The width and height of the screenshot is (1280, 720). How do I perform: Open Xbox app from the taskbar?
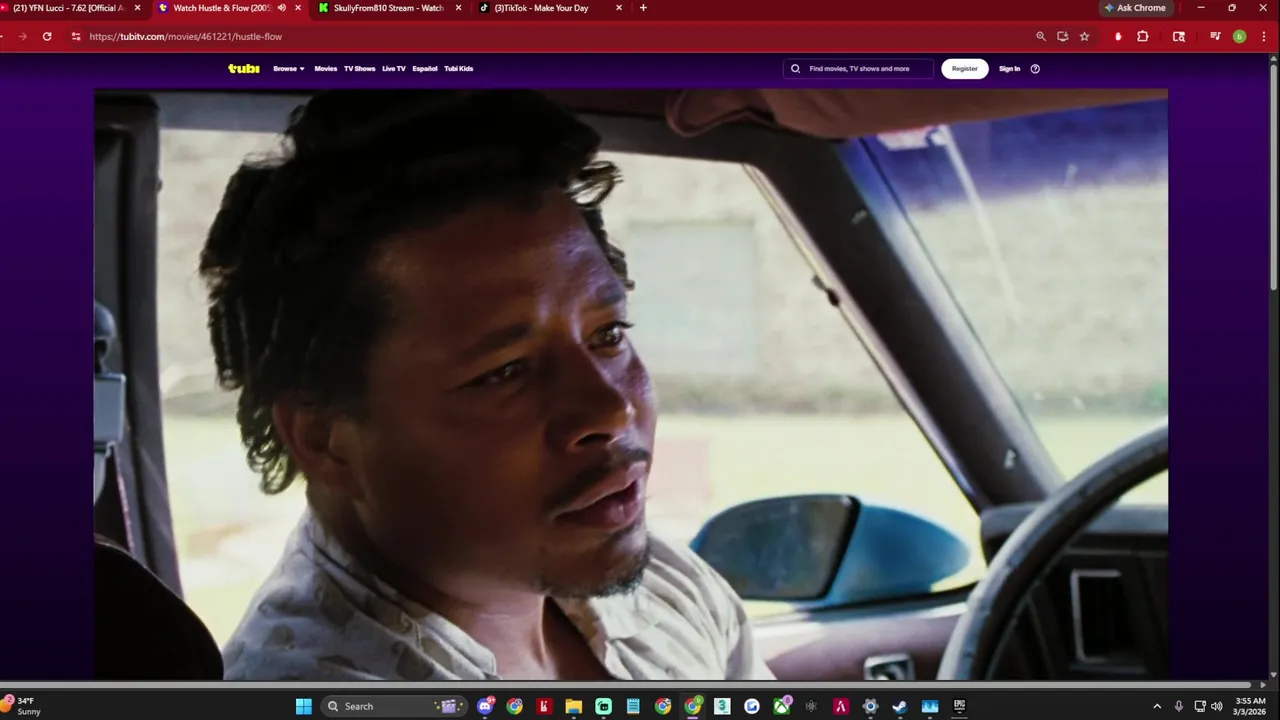click(x=781, y=706)
